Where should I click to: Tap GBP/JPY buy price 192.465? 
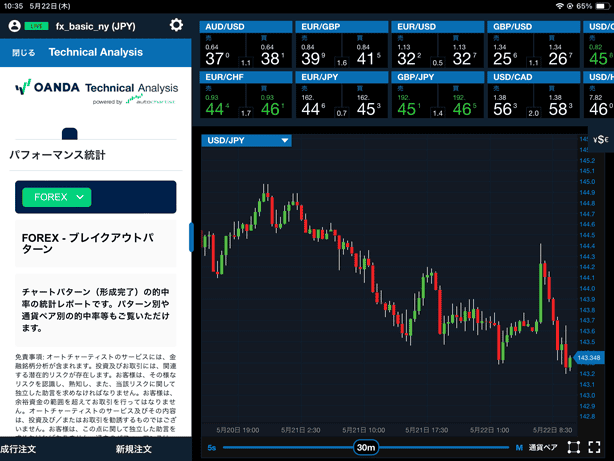(460, 101)
